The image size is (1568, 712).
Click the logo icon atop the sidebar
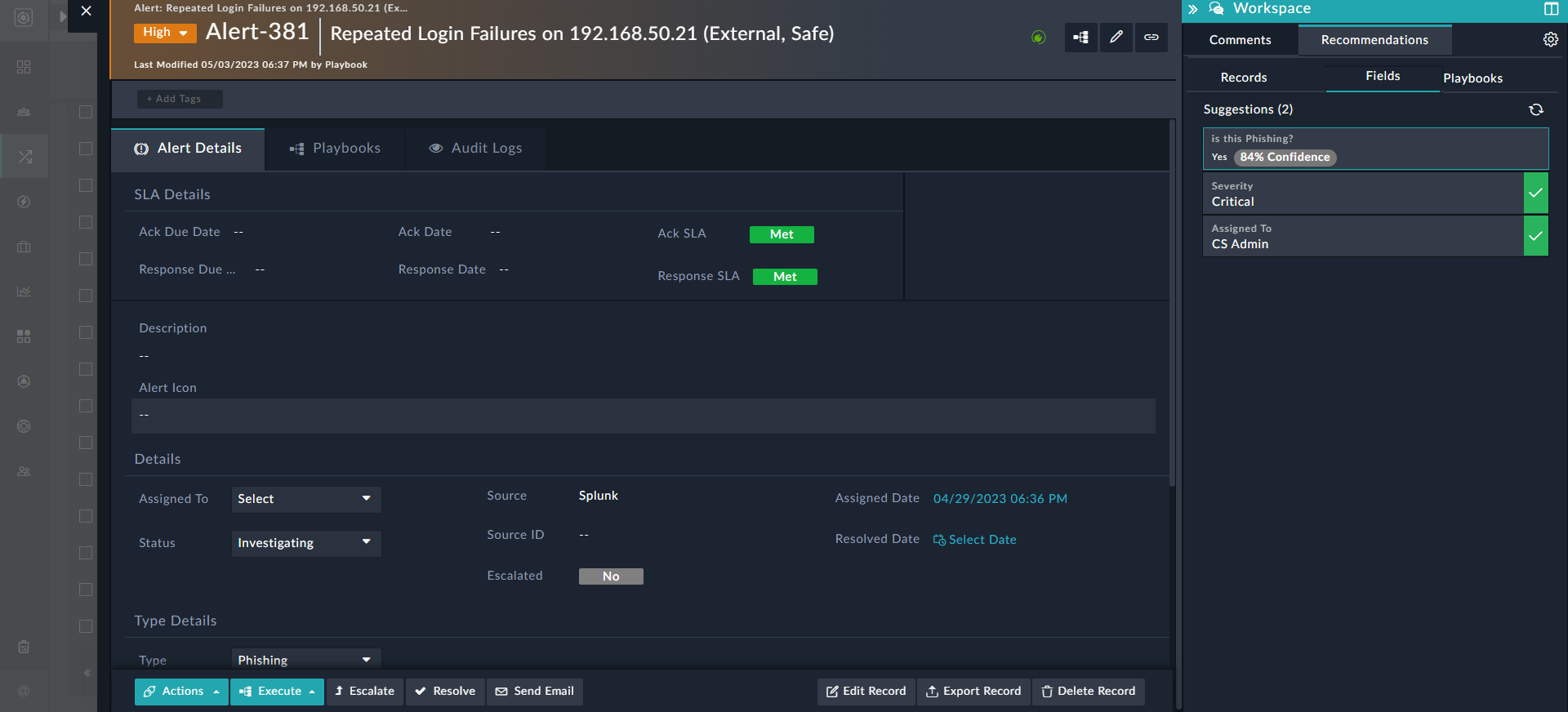(24, 17)
